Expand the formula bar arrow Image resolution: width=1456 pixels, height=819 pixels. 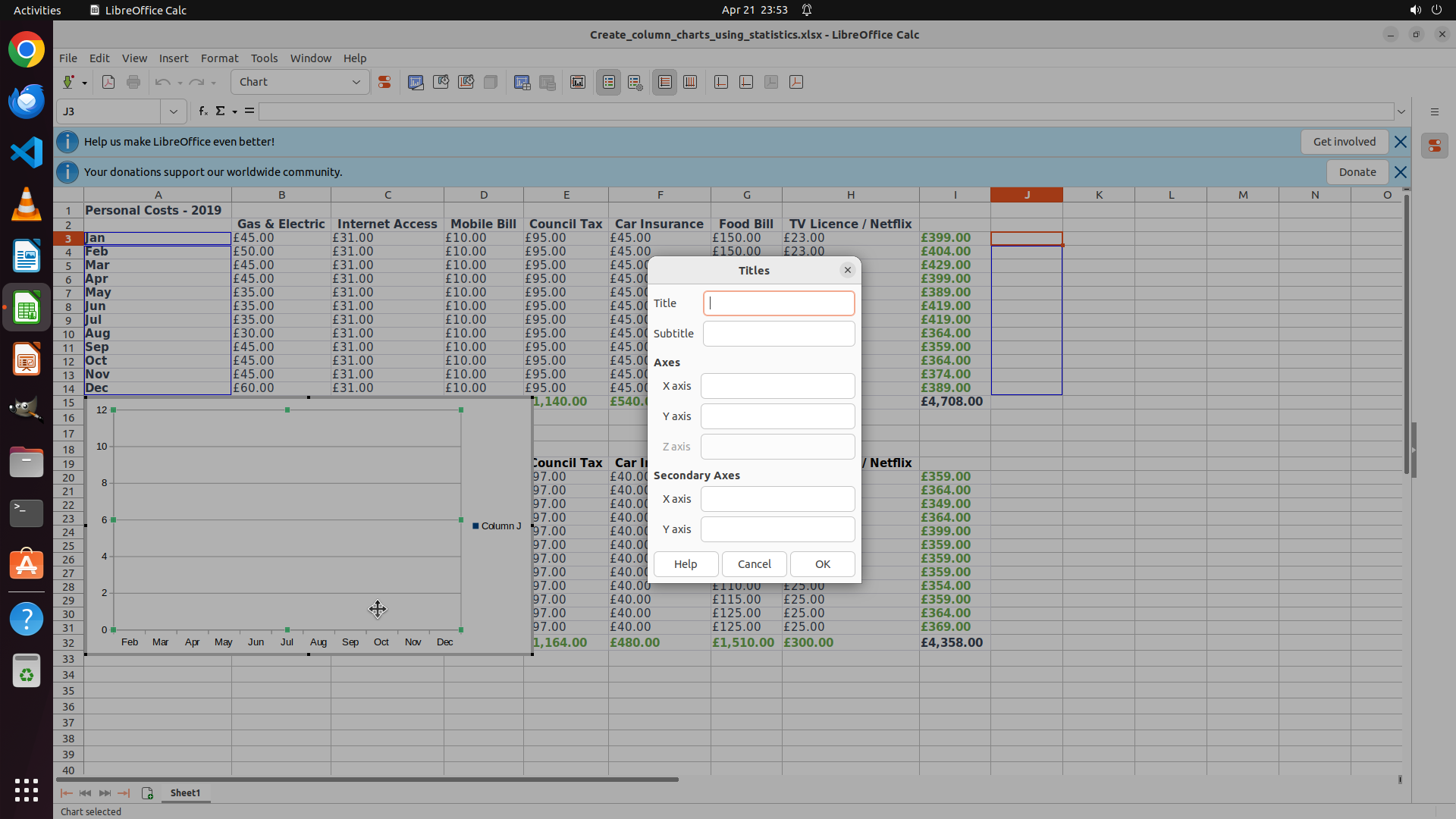[x=1401, y=111]
